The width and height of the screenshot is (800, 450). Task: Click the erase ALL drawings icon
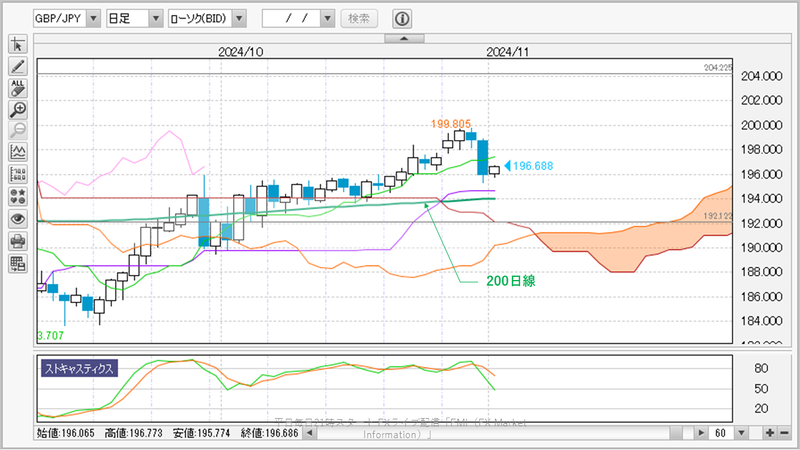pos(18,88)
